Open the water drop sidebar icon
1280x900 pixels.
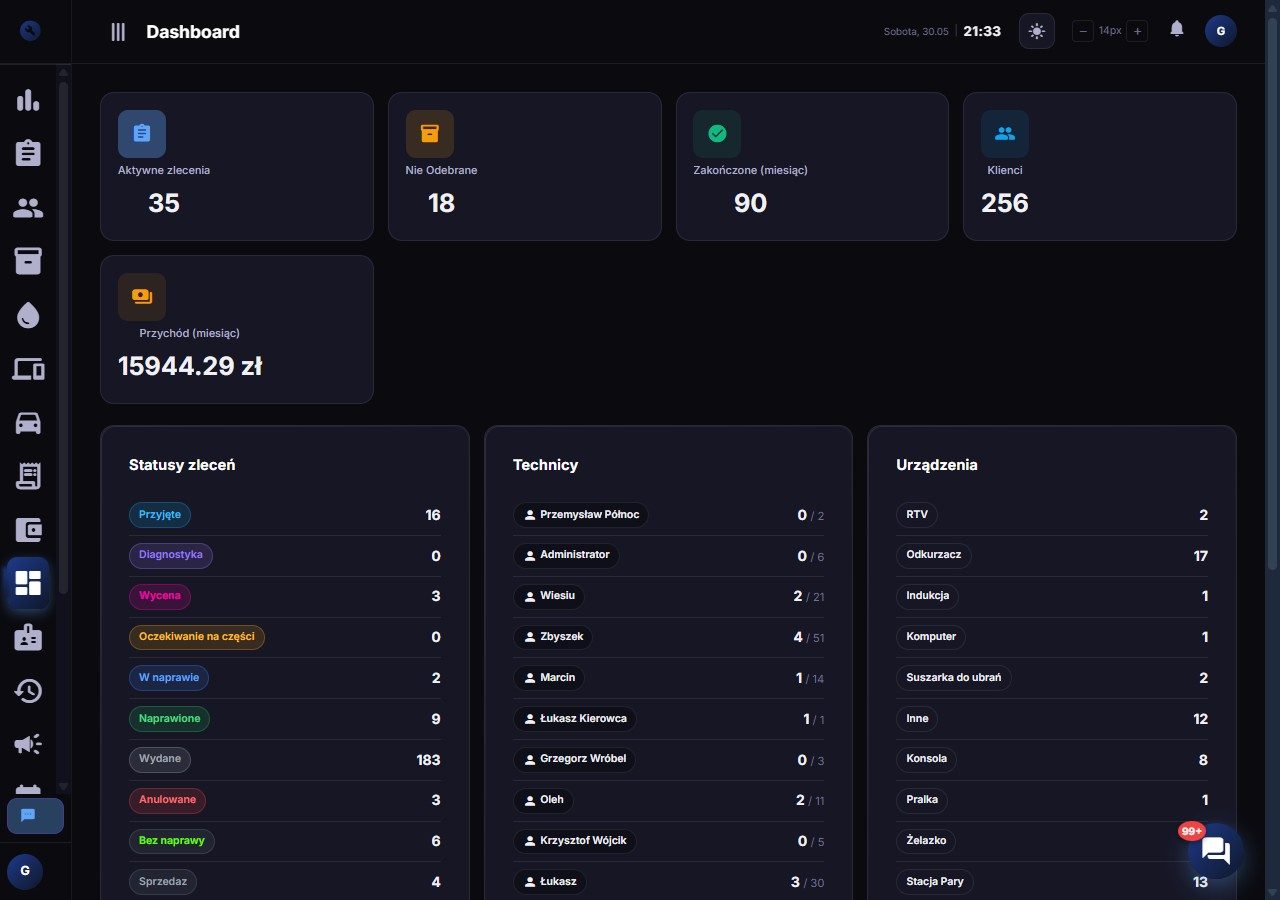pos(28,316)
